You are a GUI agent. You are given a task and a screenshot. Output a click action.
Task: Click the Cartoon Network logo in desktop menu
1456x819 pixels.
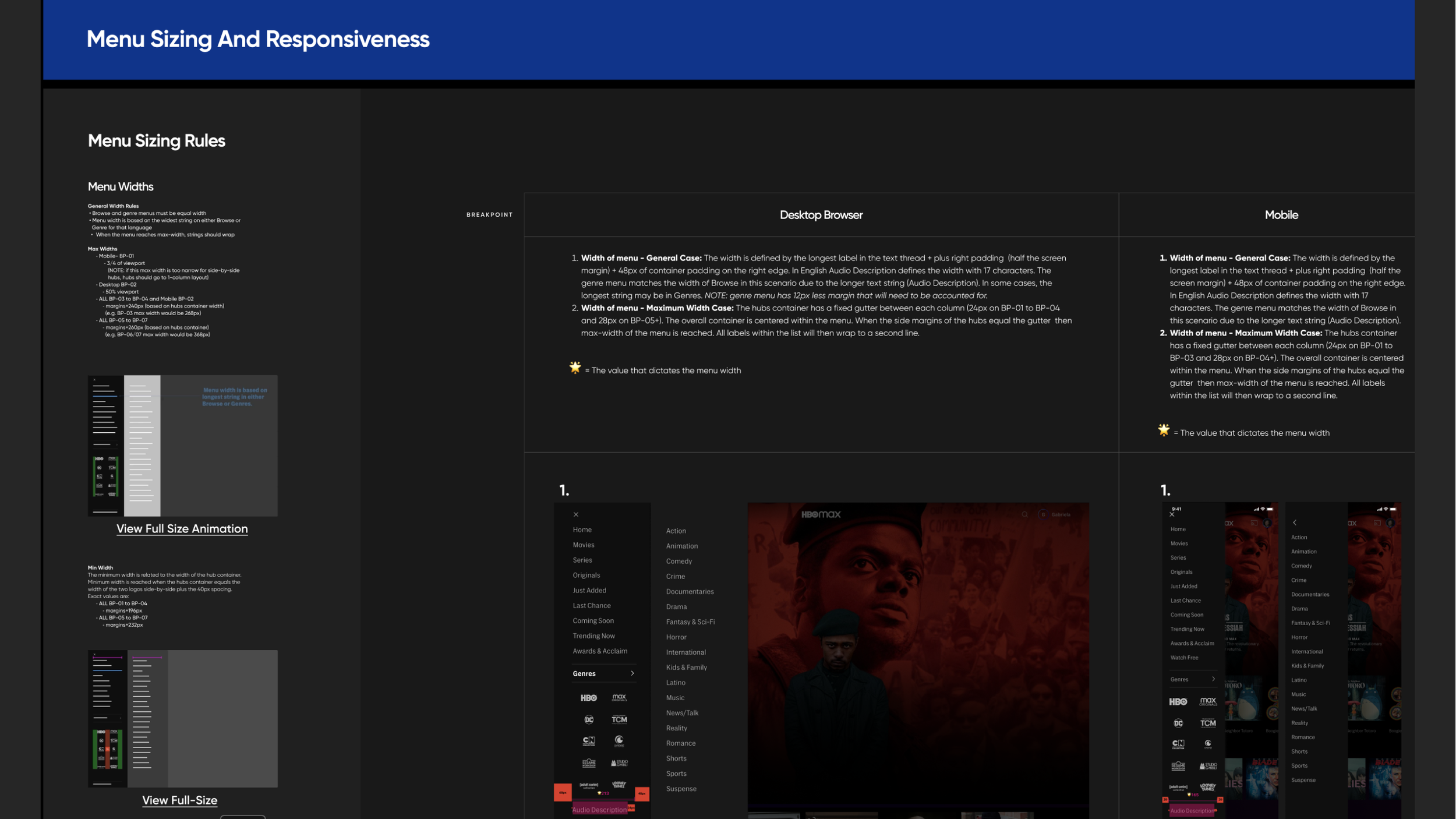click(x=589, y=741)
